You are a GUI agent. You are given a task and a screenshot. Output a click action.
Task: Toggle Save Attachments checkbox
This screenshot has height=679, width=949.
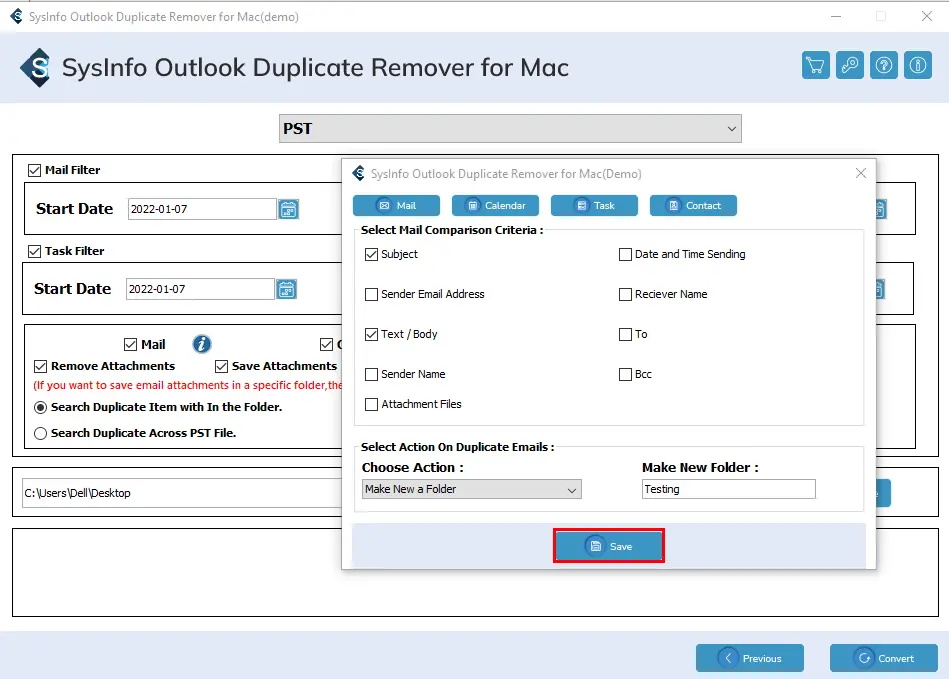coord(222,367)
